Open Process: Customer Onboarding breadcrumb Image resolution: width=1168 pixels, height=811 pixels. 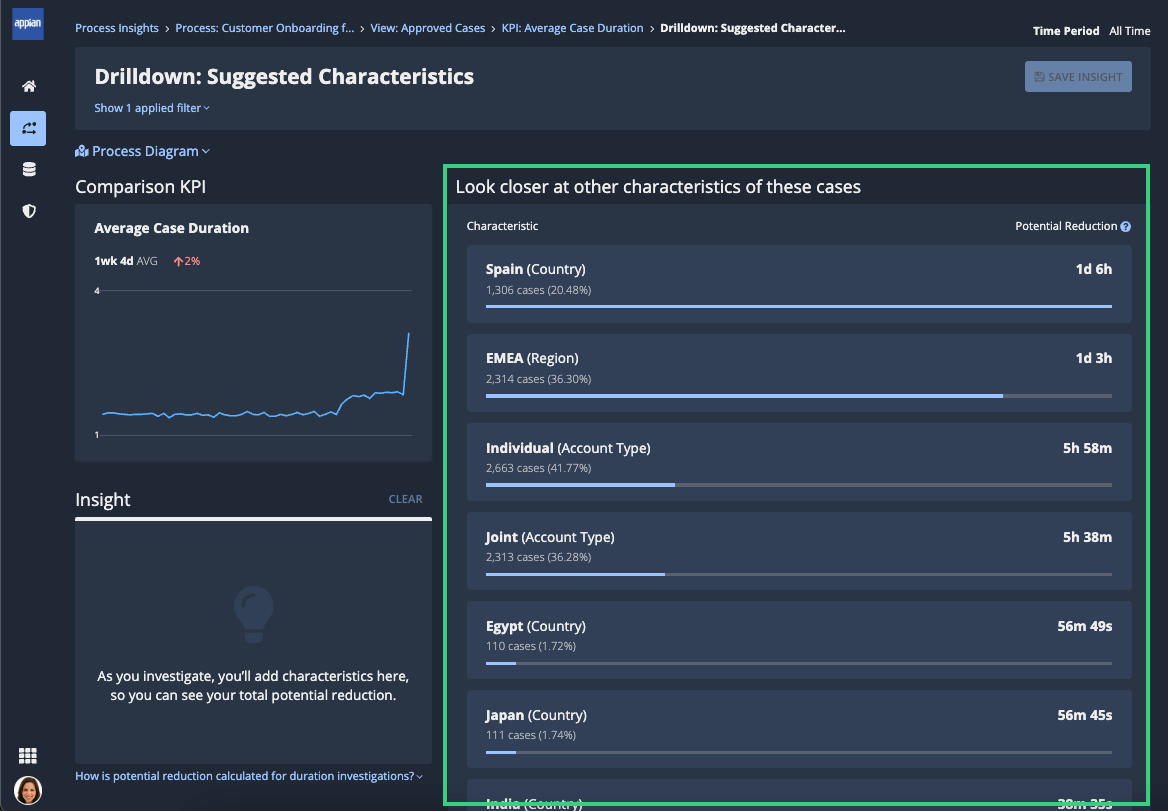(264, 28)
